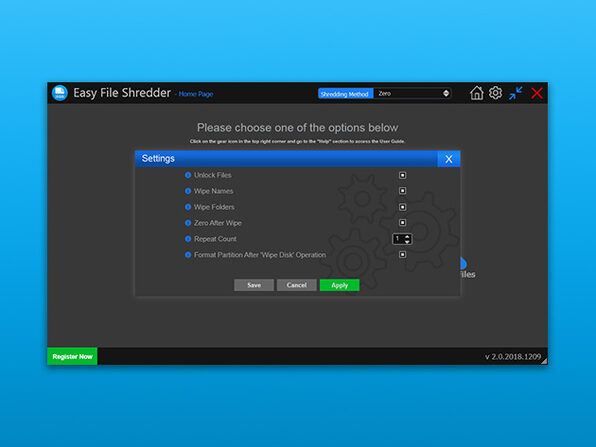Click the Home Page link

pos(196,94)
